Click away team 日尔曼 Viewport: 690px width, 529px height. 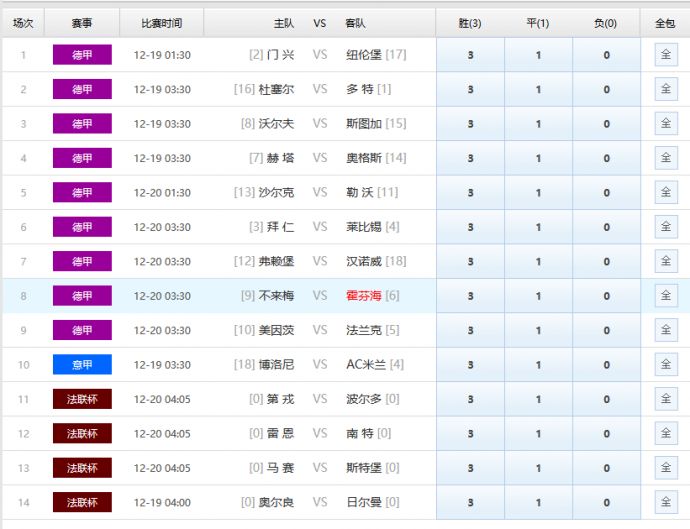click(363, 502)
